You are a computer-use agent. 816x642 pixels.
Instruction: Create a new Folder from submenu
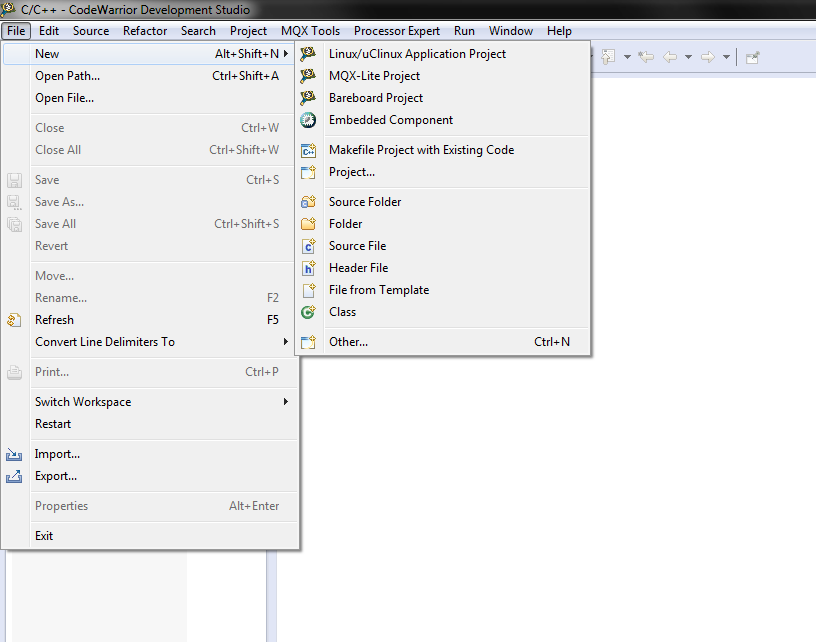pyautogui.click(x=442, y=224)
